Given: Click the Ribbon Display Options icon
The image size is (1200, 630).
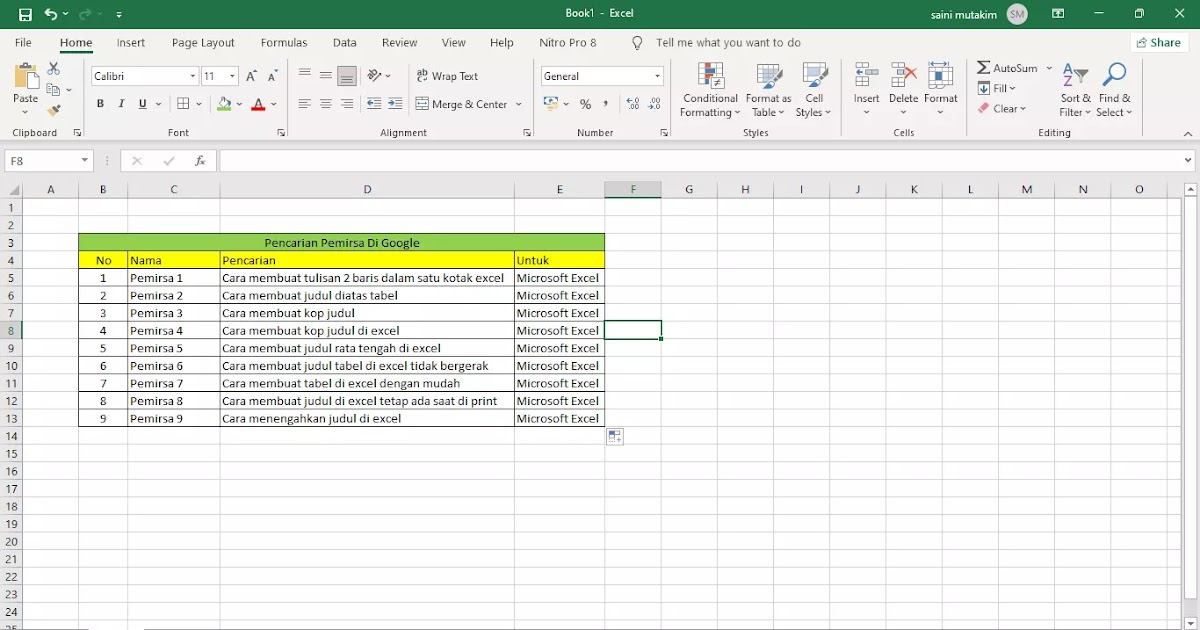Looking at the screenshot, I should pos(1058,14).
